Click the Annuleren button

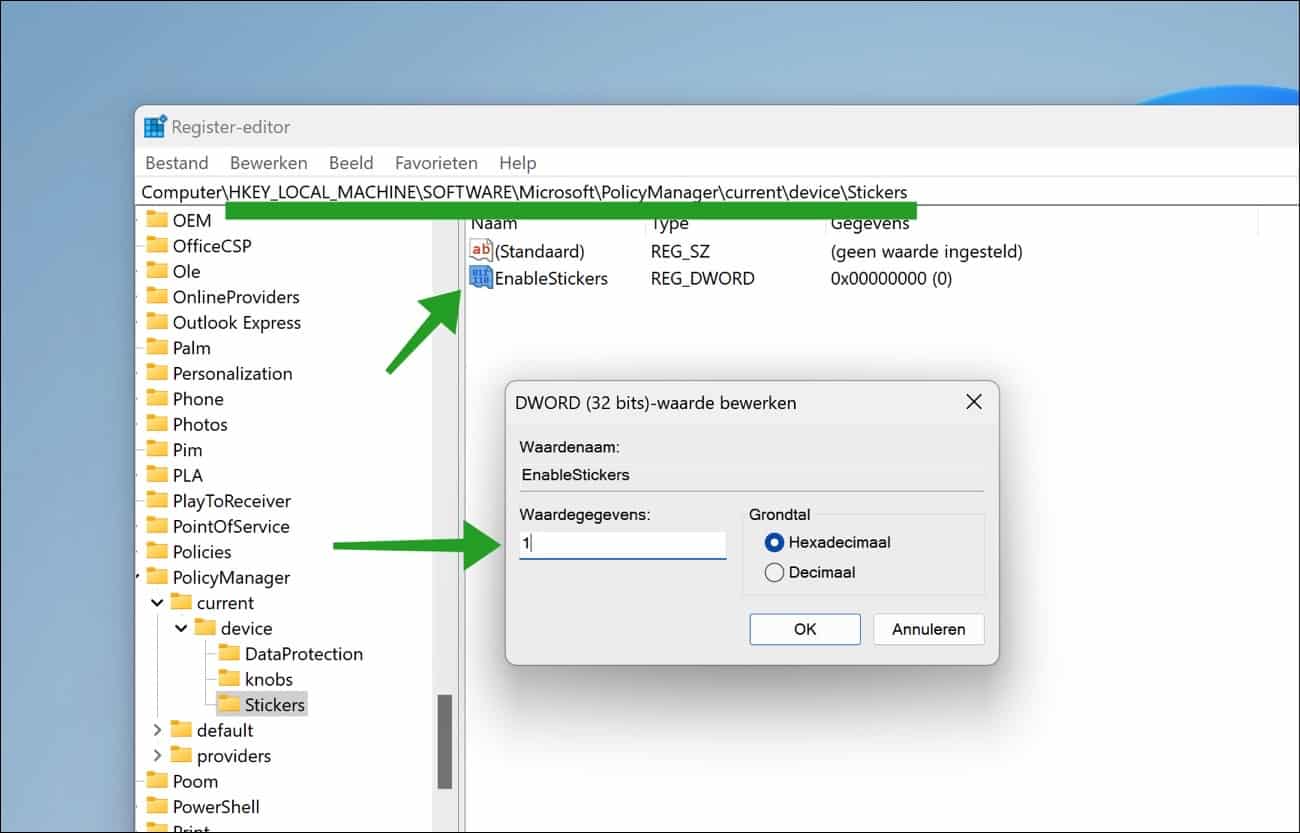(x=928, y=629)
